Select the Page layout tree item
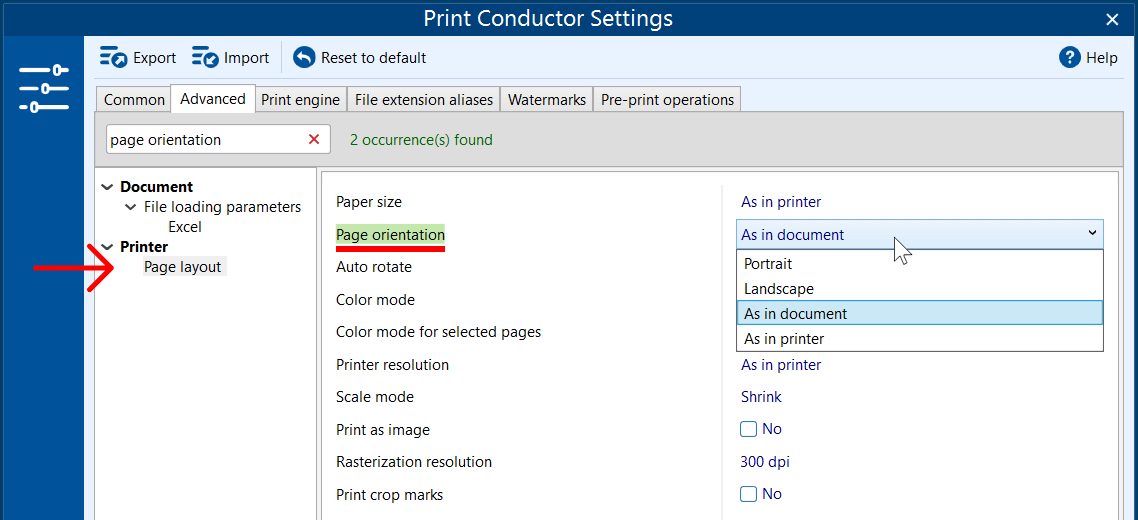The width and height of the screenshot is (1138, 520). pos(182,267)
